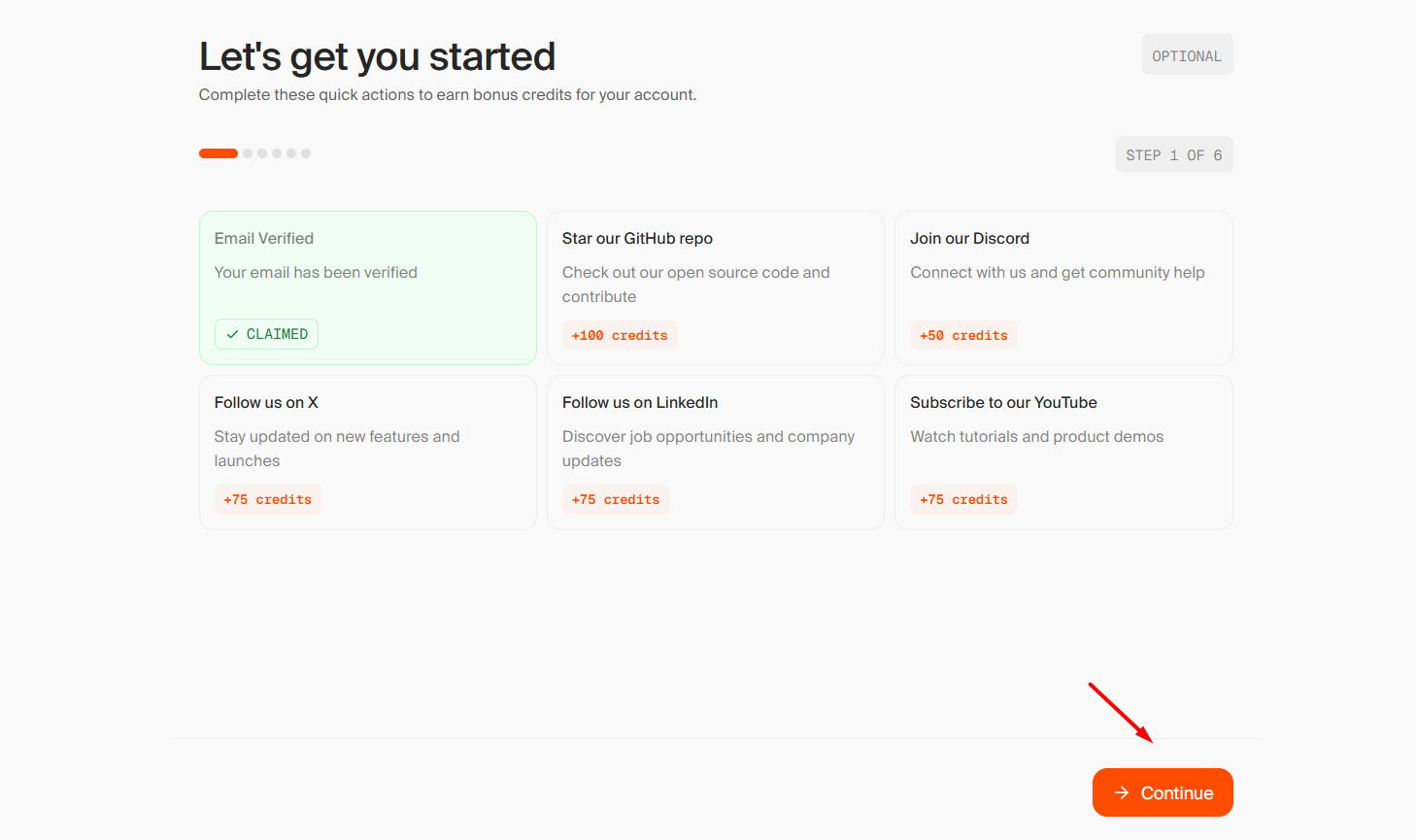Image resolution: width=1416 pixels, height=840 pixels.
Task: Click the STEP 1 OF 6 indicator
Action: coord(1174,154)
